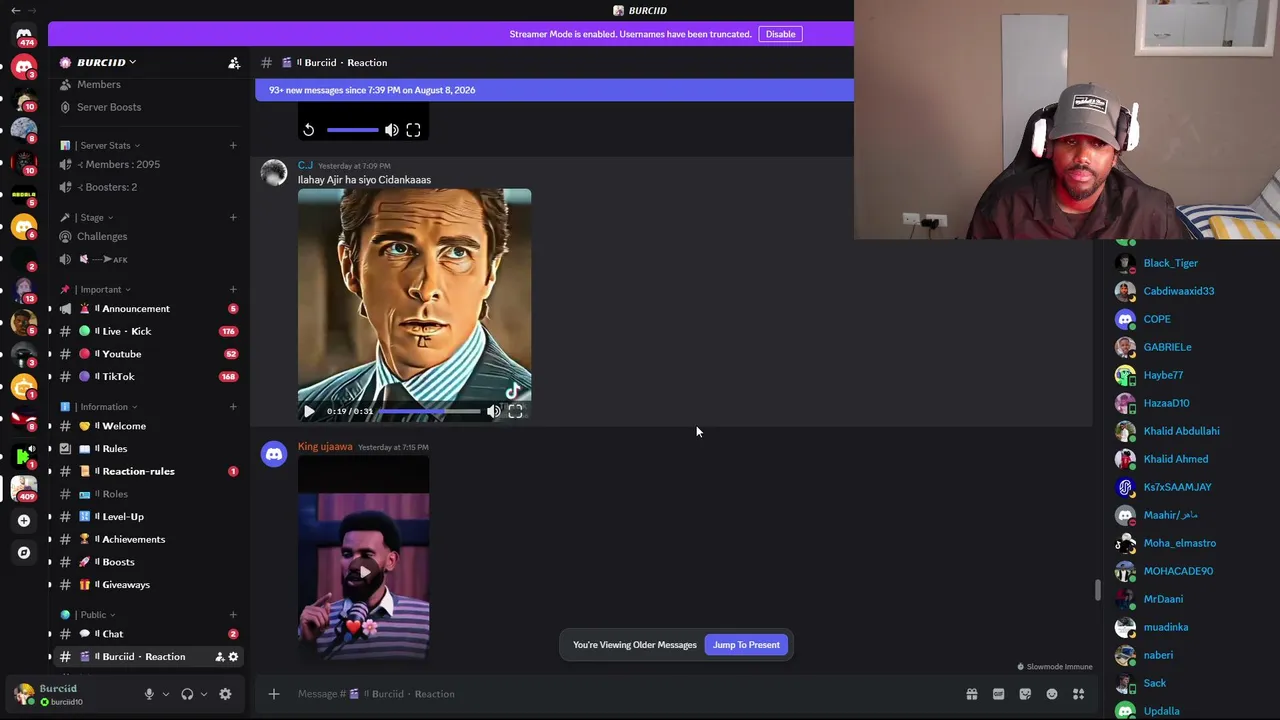Disable Streamer Mode from the banner
This screenshot has width=1280, height=720.
[x=780, y=34]
